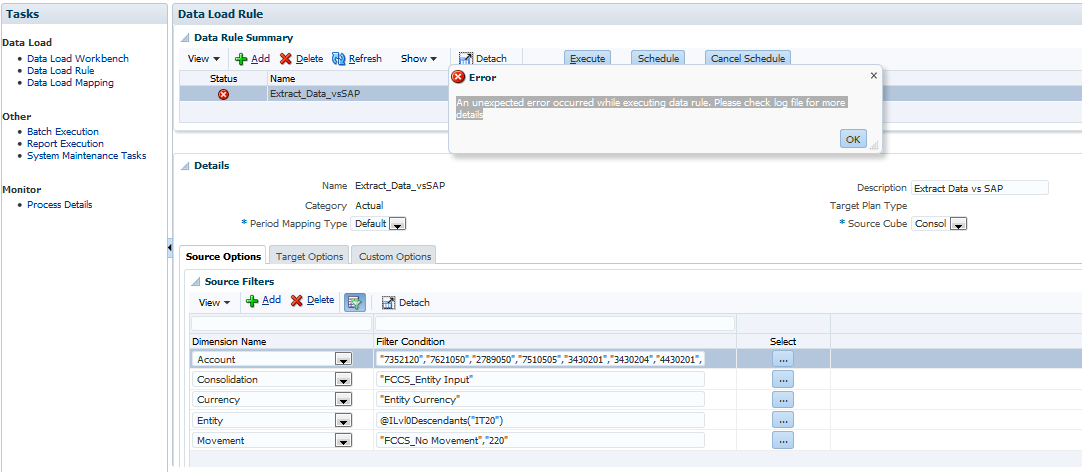Click the Select (...) button for Movement row
Screen dimensions: 1082x472
point(783,440)
